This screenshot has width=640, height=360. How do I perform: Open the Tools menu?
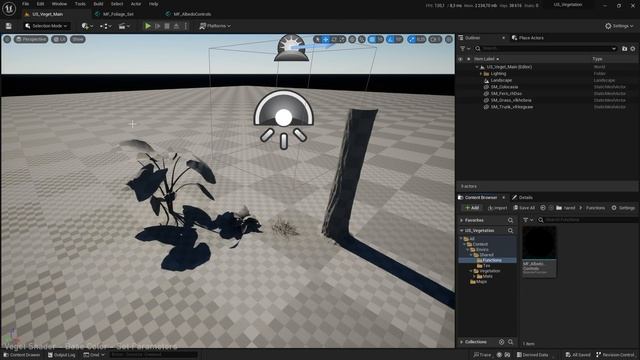(x=80, y=4)
